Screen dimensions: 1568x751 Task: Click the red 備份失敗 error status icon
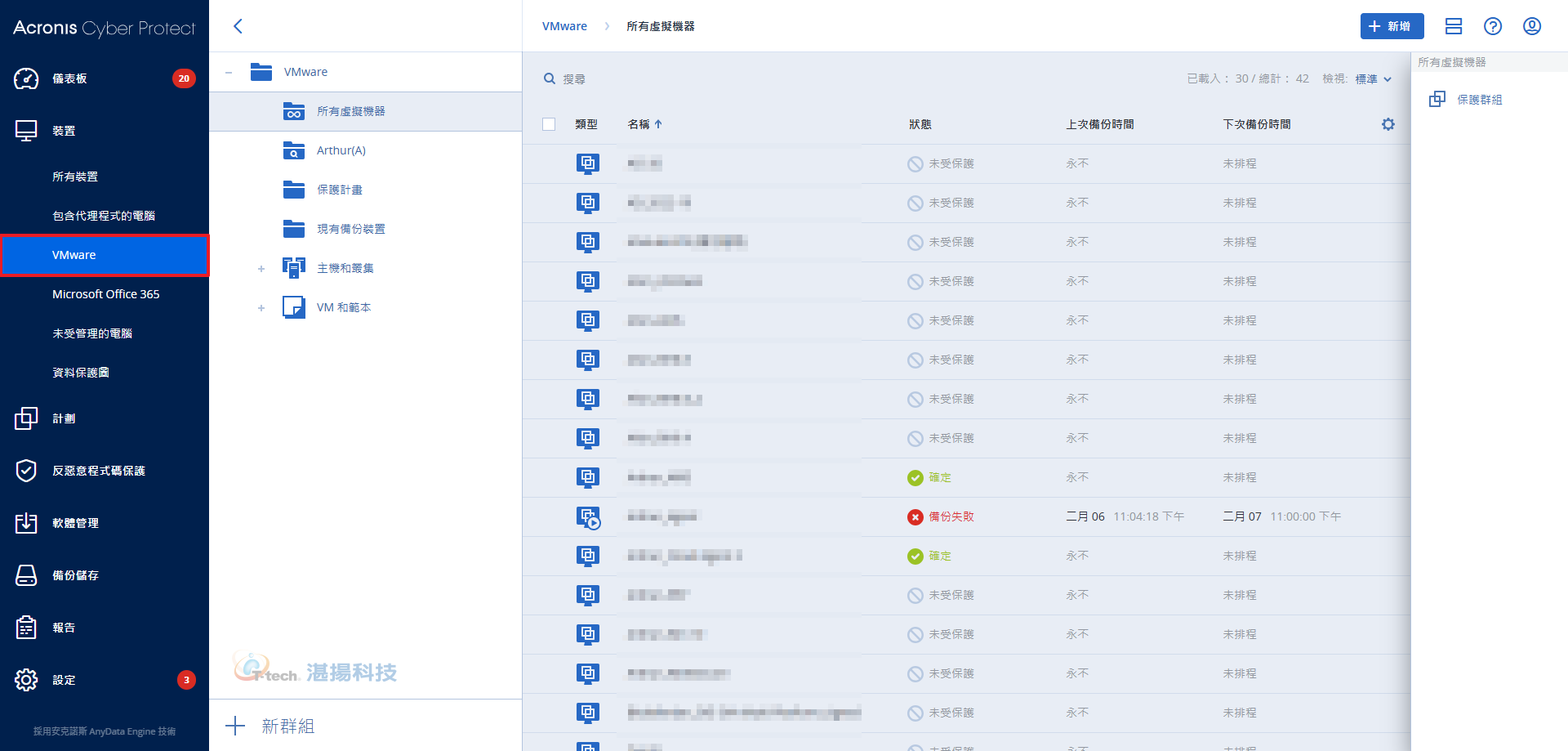coord(915,517)
